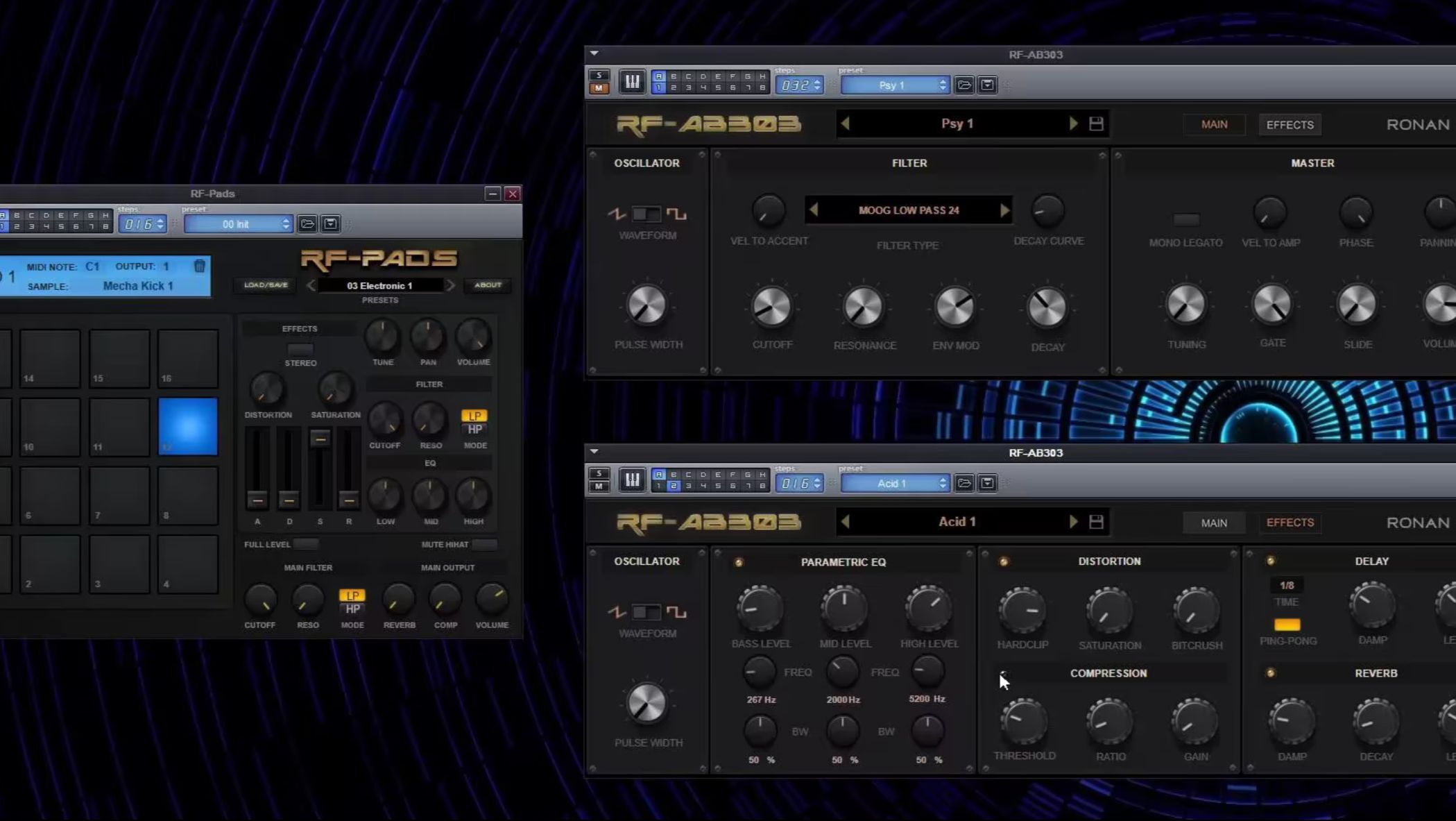Select pattern 3 in bottom RF-AB303
This screenshot has height=821, width=1456.
pyautogui.click(x=688, y=486)
